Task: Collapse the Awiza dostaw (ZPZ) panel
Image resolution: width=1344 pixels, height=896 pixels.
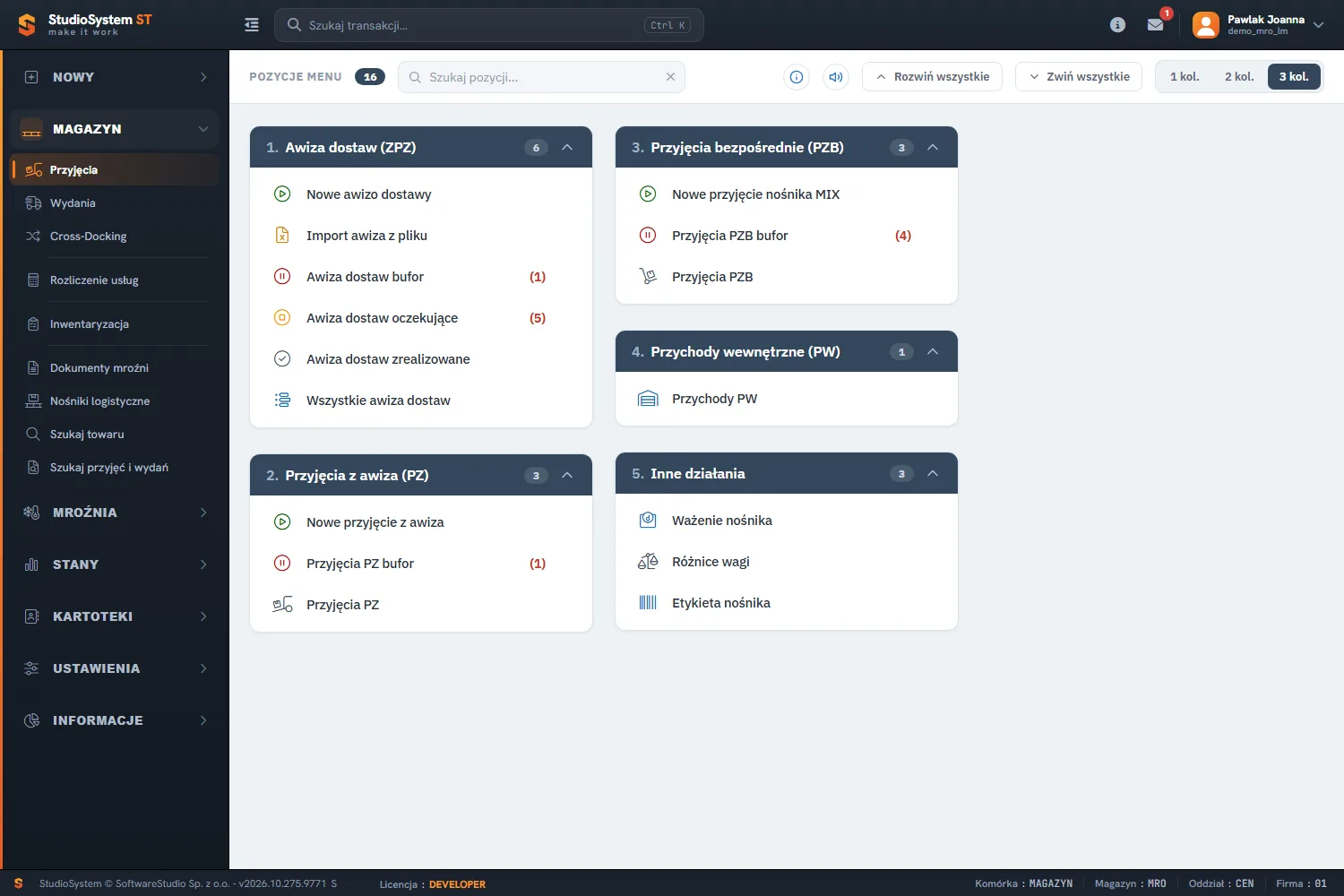Action: [x=567, y=148]
